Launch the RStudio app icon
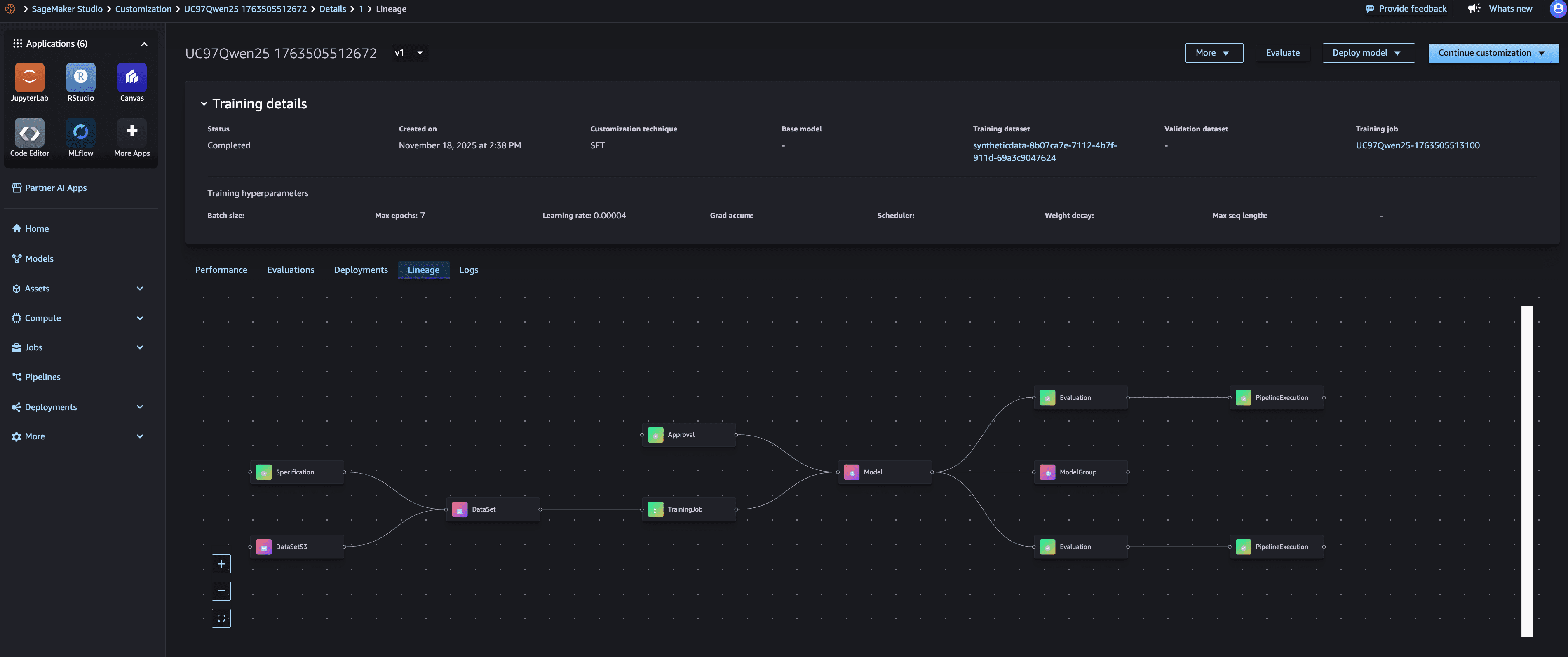This screenshot has width=1568, height=657. point(80,78)
